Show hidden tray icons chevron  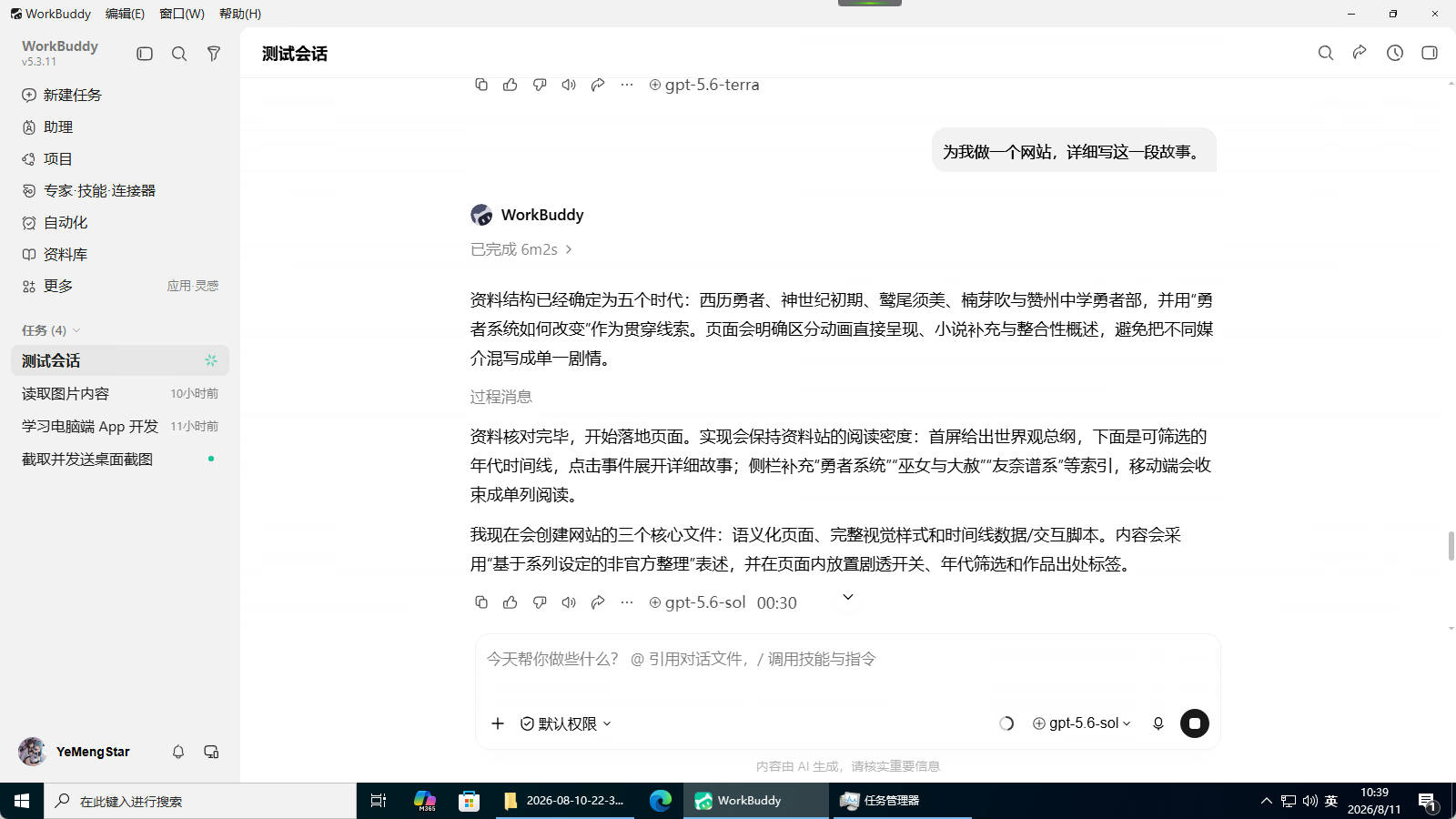pyautogui.click(x=1266, y=801)
